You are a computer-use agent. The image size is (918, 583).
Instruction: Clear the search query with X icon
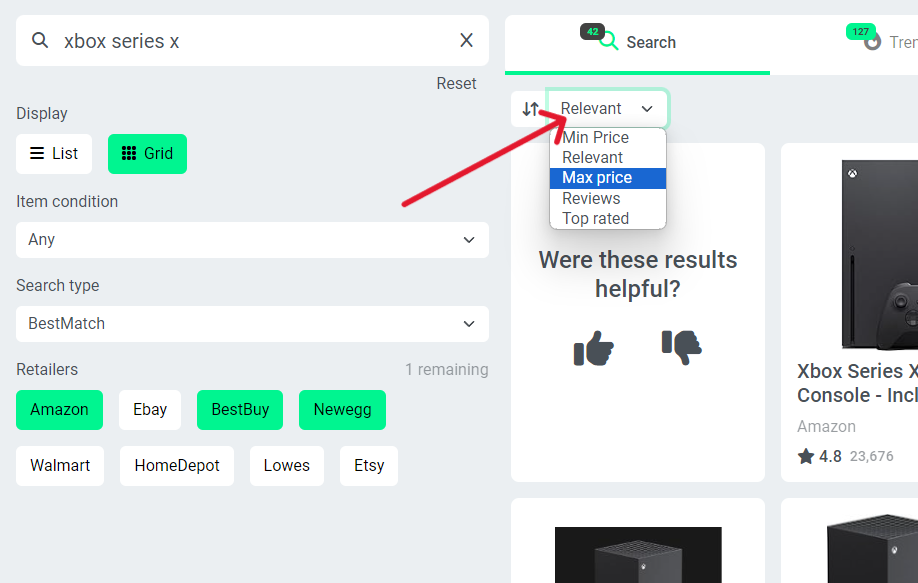click(466, 40)
